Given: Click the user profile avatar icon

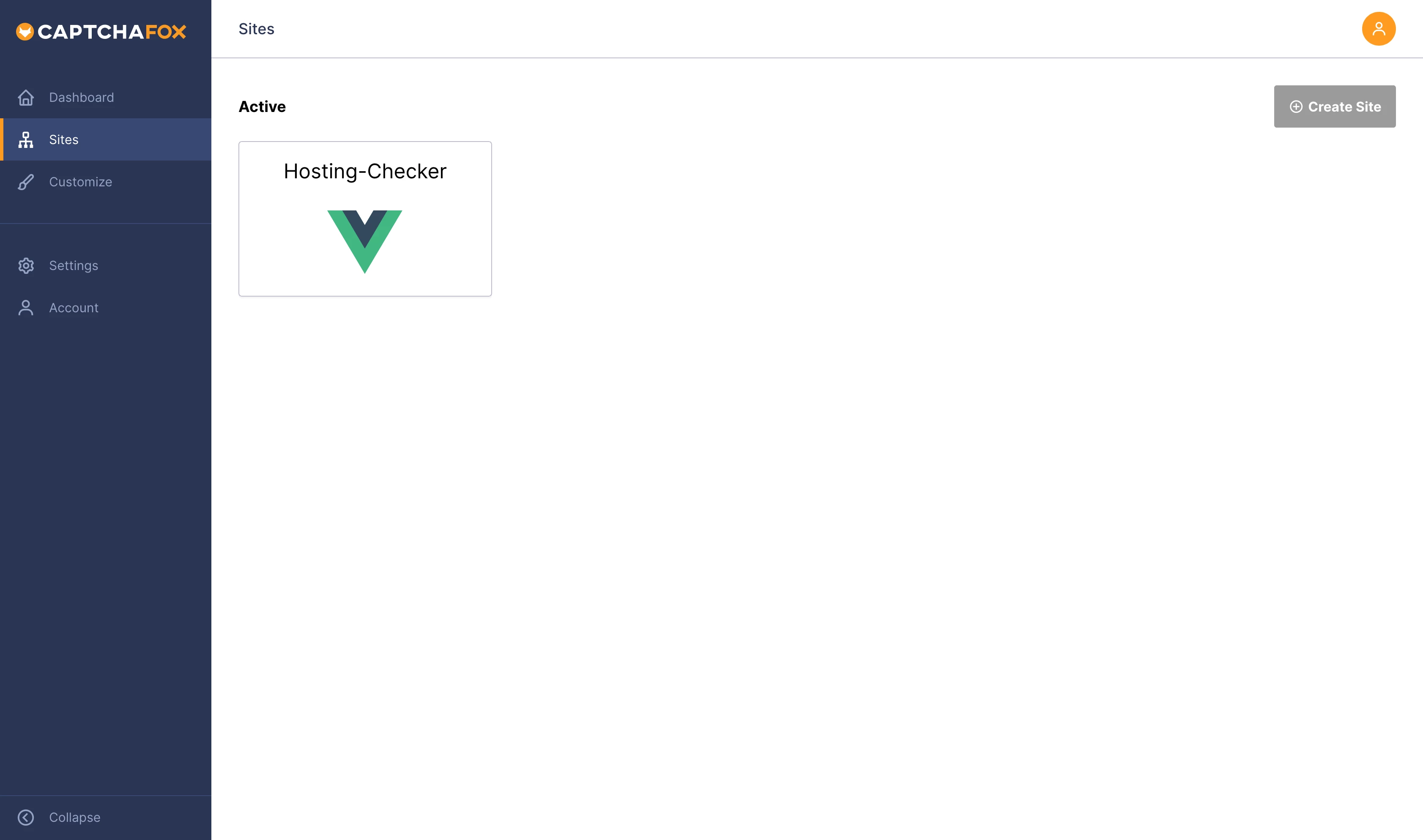Looking at the screenshot, I should pos(1378,28).
